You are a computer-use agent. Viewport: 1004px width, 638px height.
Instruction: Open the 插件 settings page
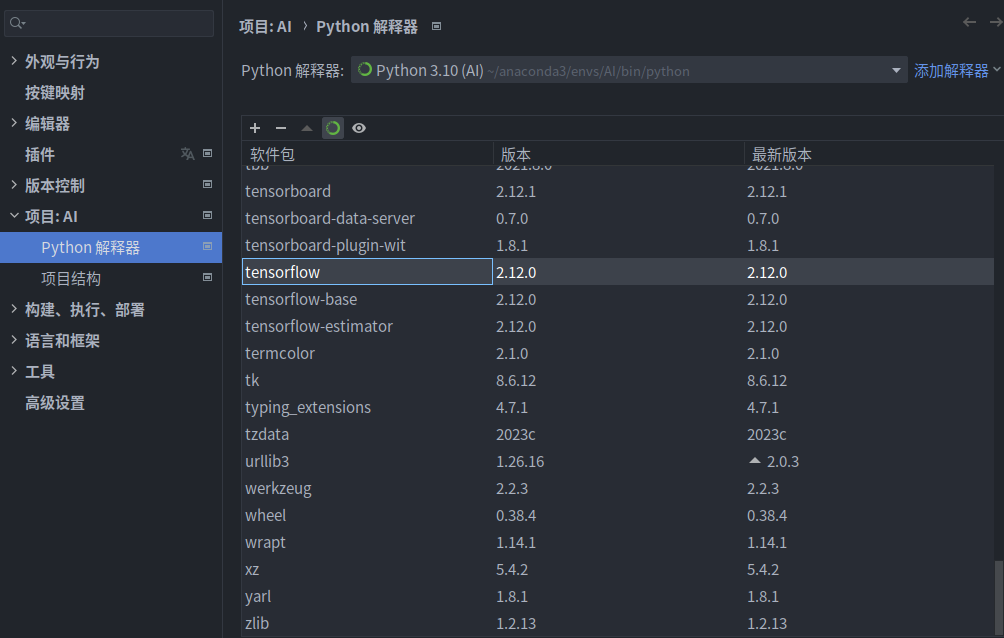pyautogui.click(x=40, y=154)
